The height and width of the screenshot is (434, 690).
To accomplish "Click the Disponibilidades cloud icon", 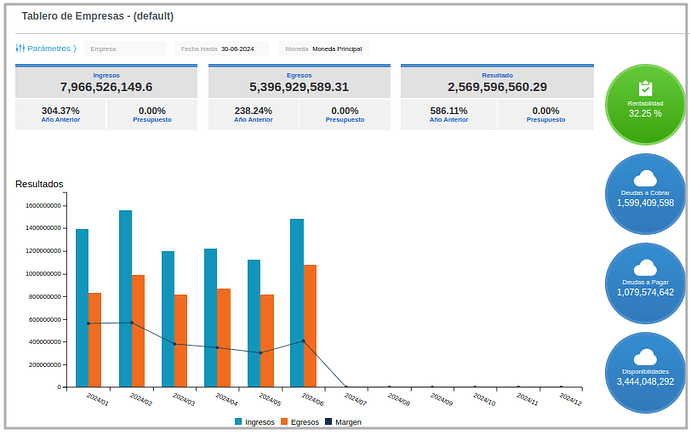I will (x=645, y=357).
